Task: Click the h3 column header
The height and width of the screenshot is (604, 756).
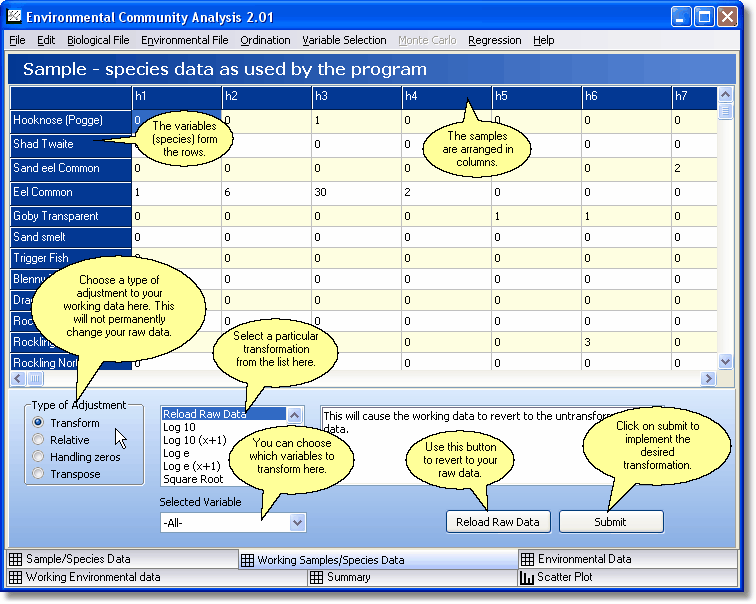Action: click(x=357, y=96)
